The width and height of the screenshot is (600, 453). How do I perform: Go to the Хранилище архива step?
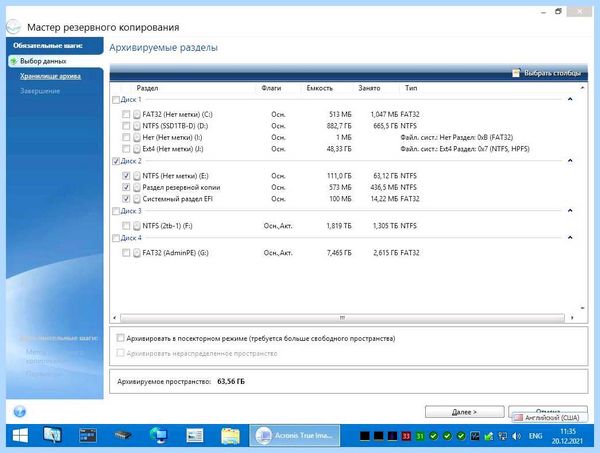[x=51, y=76]
